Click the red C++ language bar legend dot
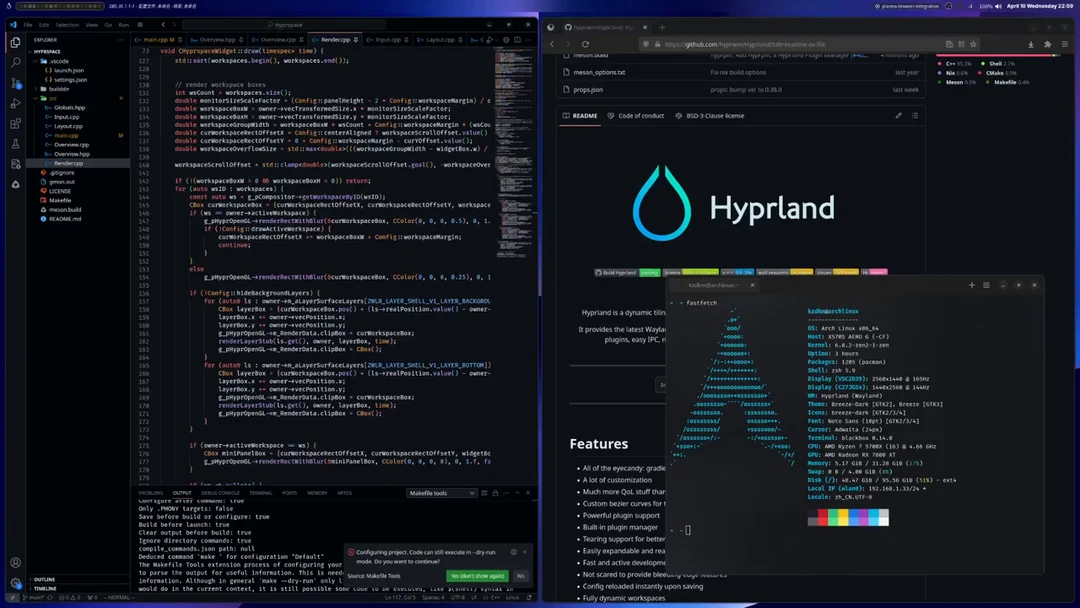 (939, 63)
